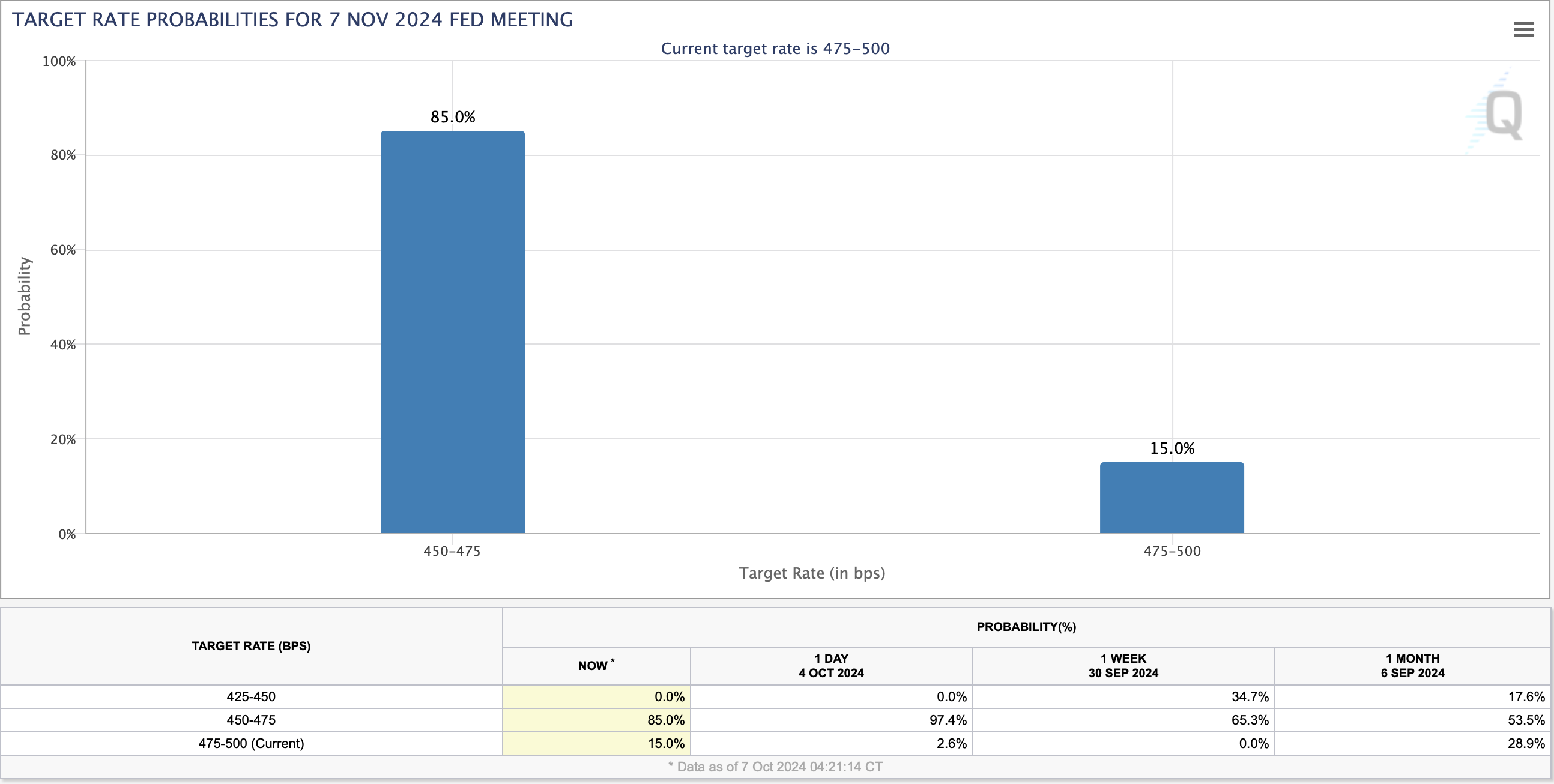Click the 450-475 table row label
The image size is (1554, 784).
(251, 720)
